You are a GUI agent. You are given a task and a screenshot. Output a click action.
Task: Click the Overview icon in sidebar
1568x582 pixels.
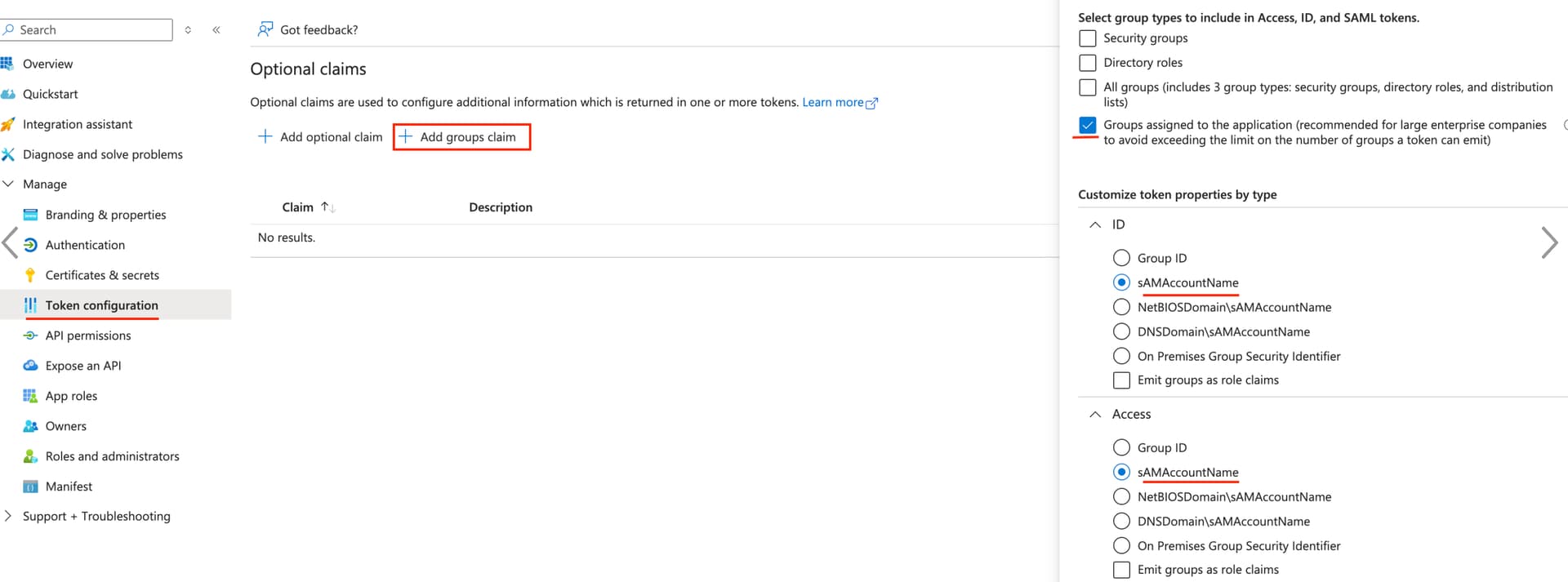pos(7,64)
